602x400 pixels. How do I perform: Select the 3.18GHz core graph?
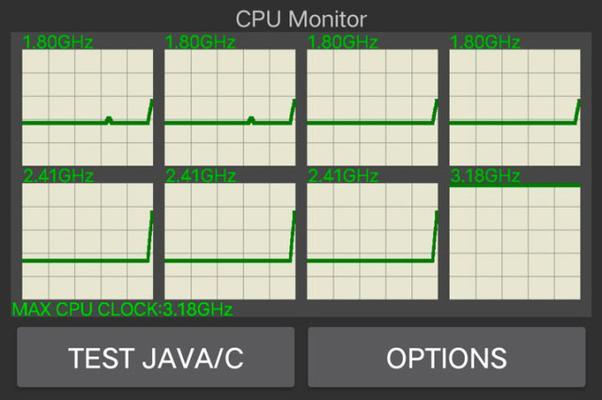[x=515, y=241]
